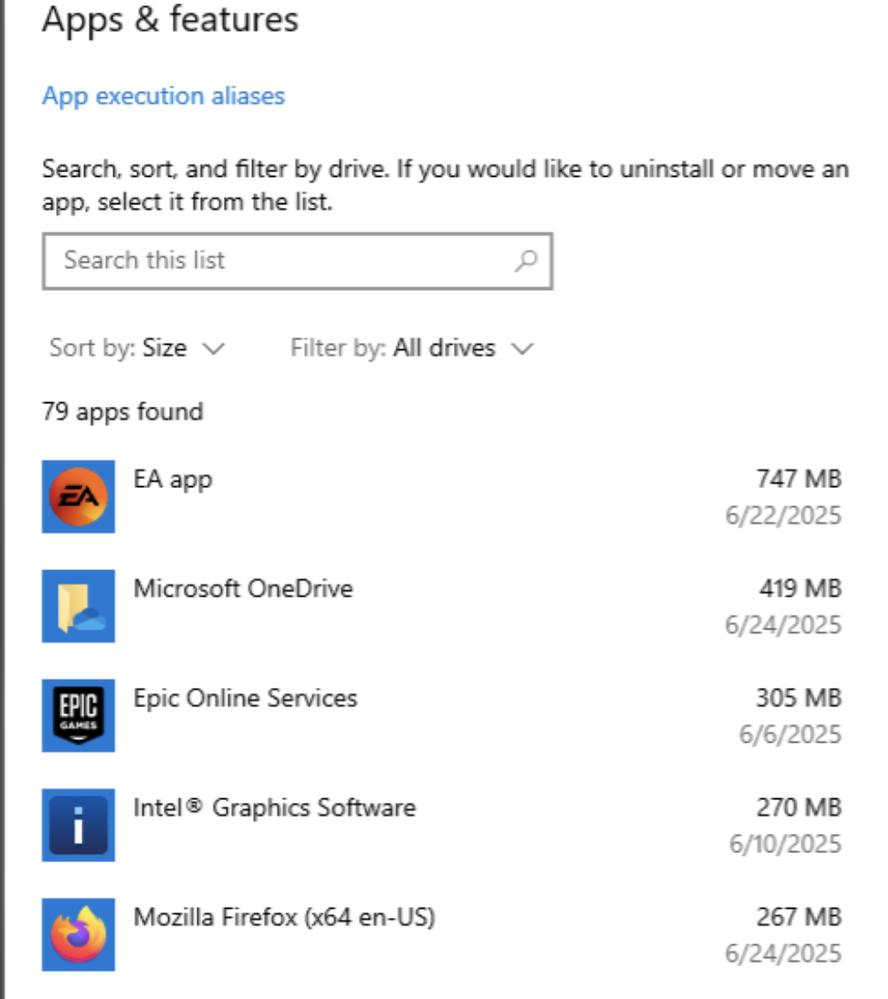
Task: Open App execution aliases link
Action: point(164,96)
